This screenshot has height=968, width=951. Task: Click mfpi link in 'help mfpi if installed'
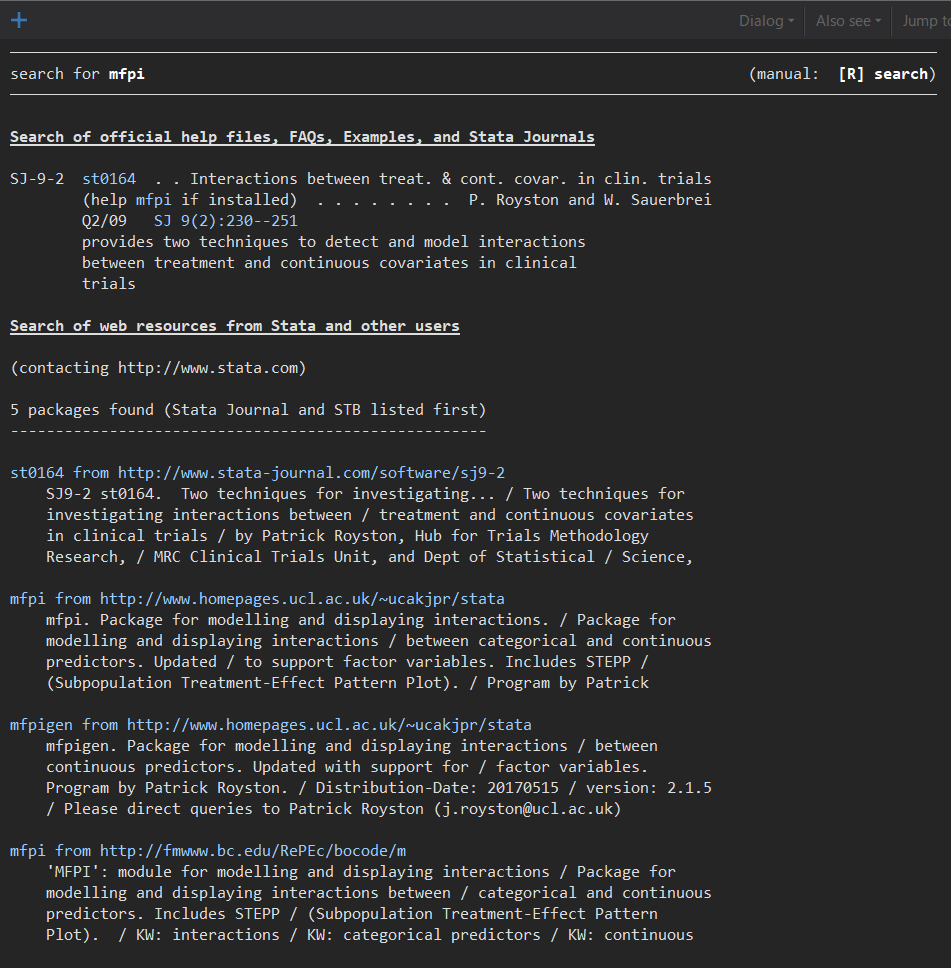point(153,200)
